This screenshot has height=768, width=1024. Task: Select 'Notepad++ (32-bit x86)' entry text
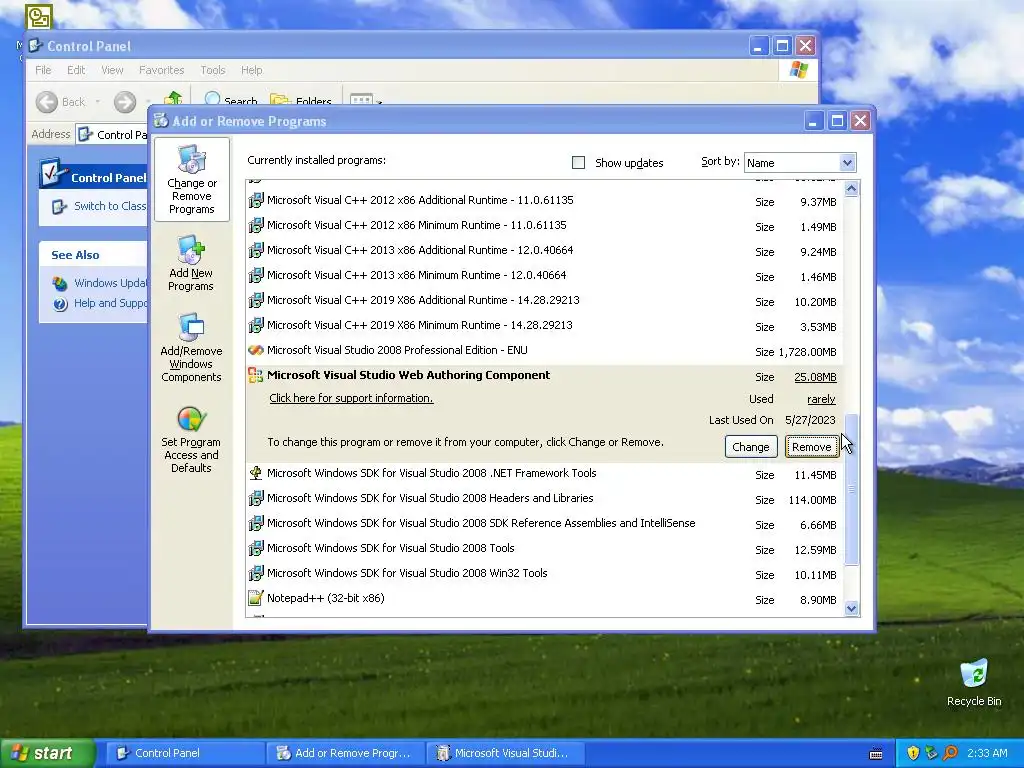(x=325, y=598)
